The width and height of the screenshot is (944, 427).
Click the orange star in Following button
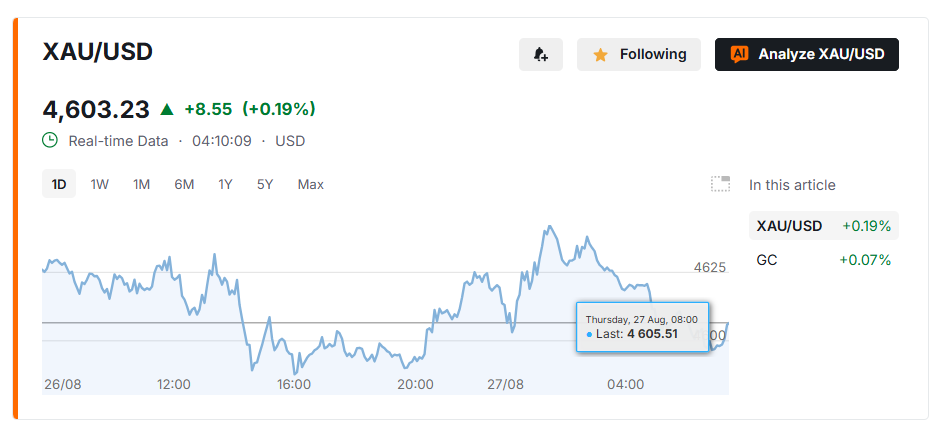click(x=600, y=55)
